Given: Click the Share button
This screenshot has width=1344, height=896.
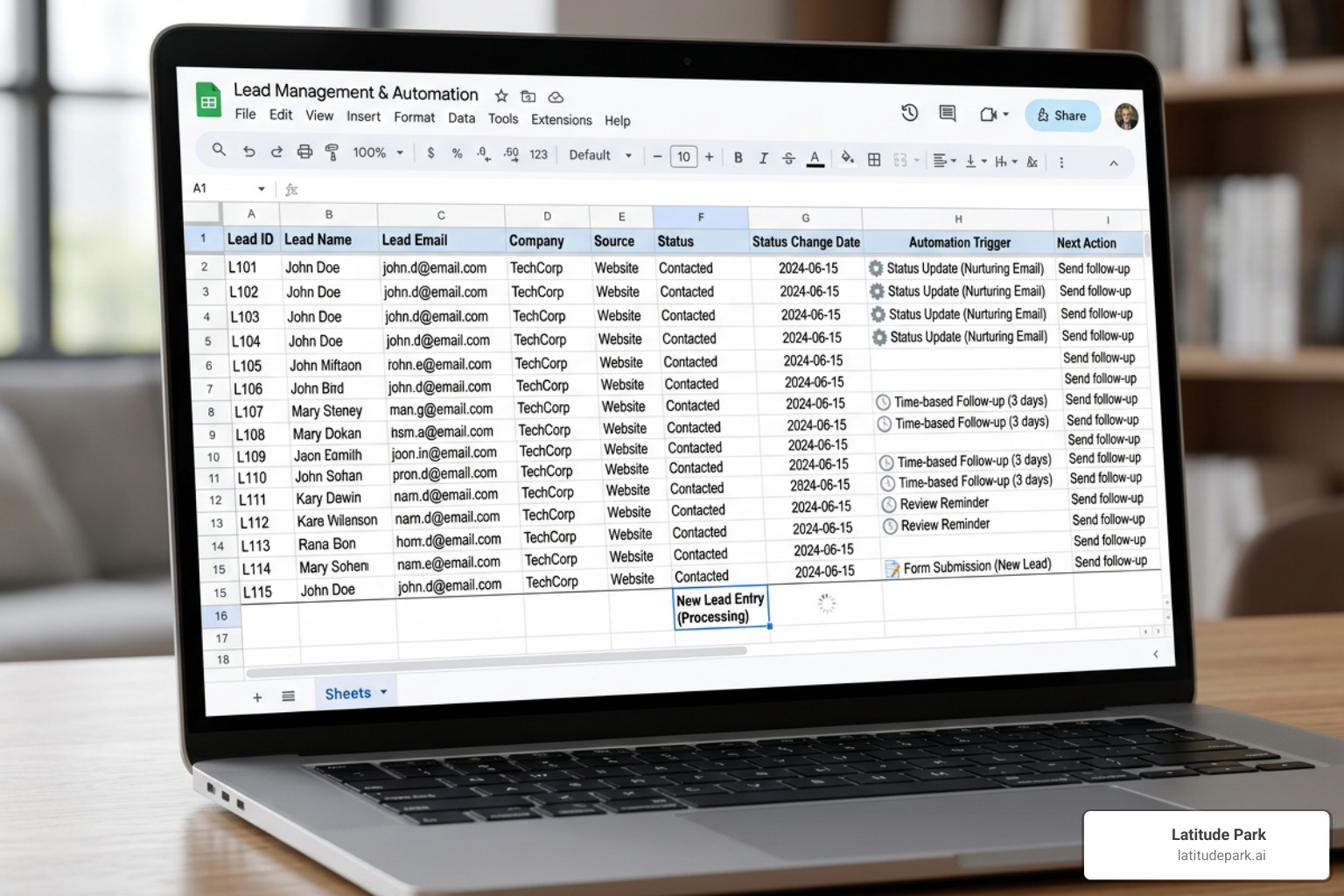Looking at the screenshot, I should pyautogui.click(x=1062, y=115).
